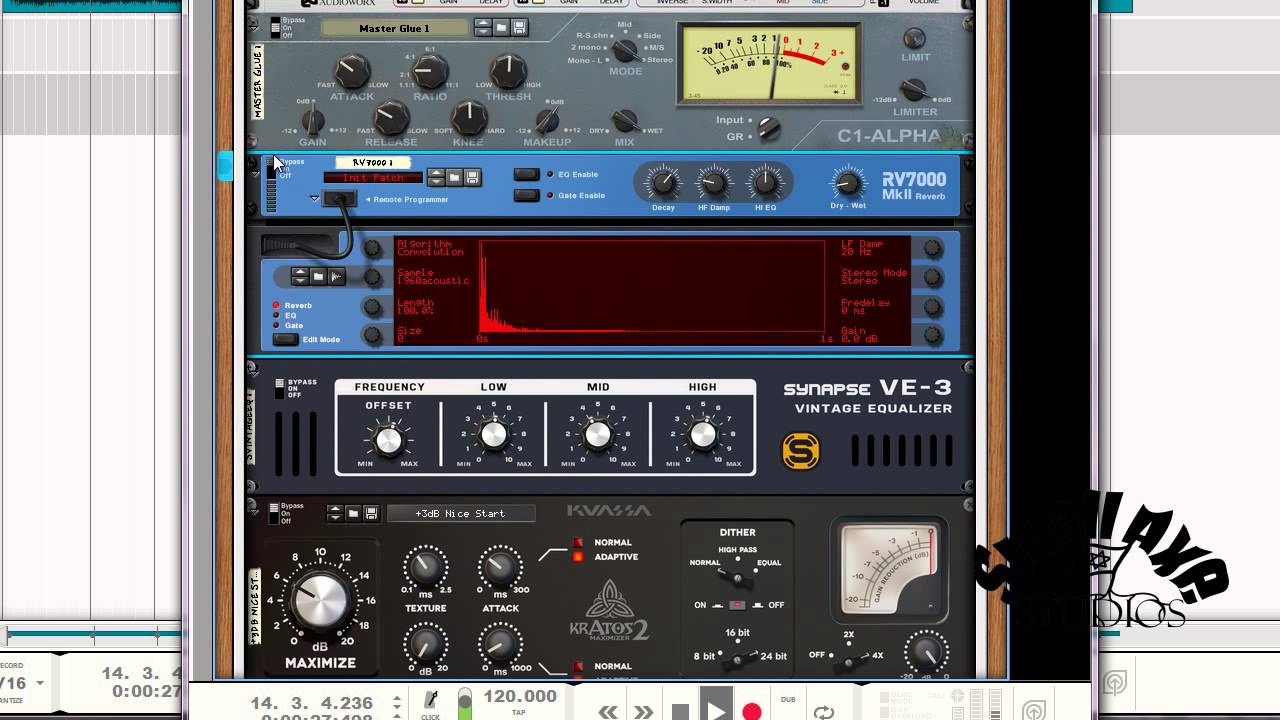
Task: Save the Master Glue 1 patch
Action: pyautogui.click(x=520, y=28)
